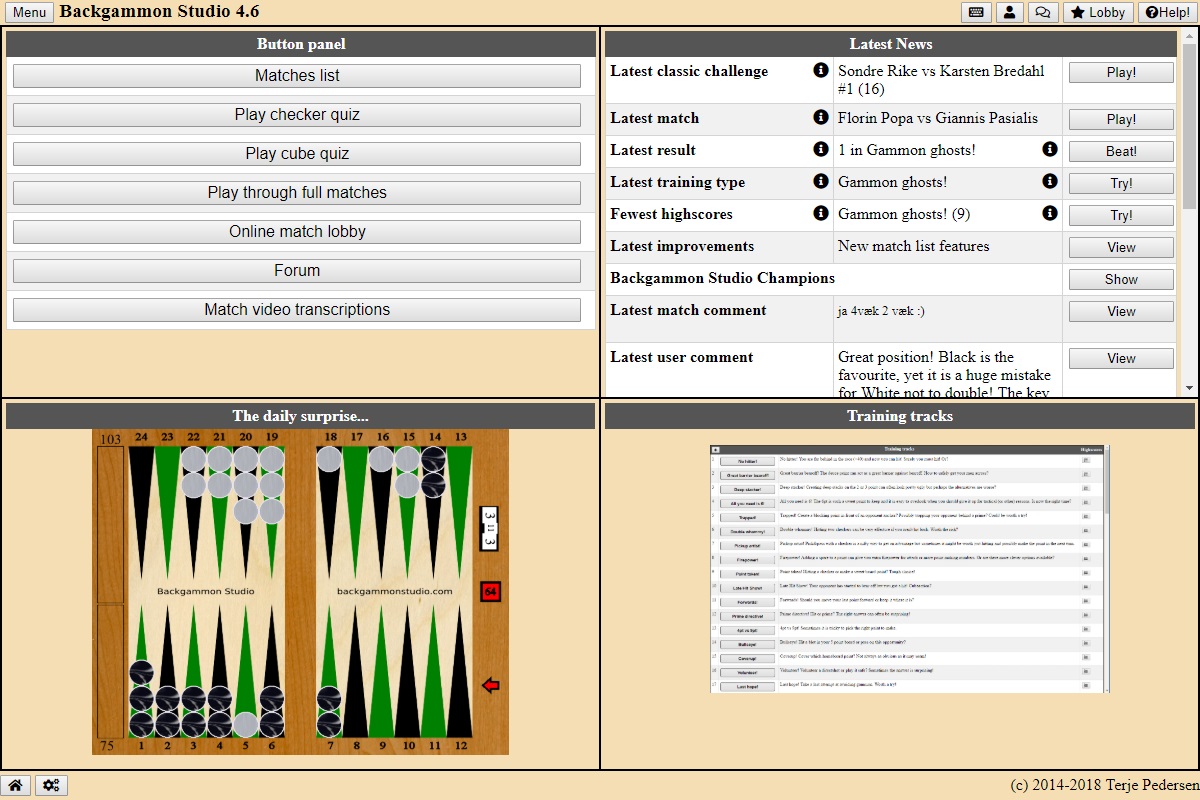Click the Latest News scrollbar down arrow
The image size is (1200, 800).
click(x=1189, y=388)
